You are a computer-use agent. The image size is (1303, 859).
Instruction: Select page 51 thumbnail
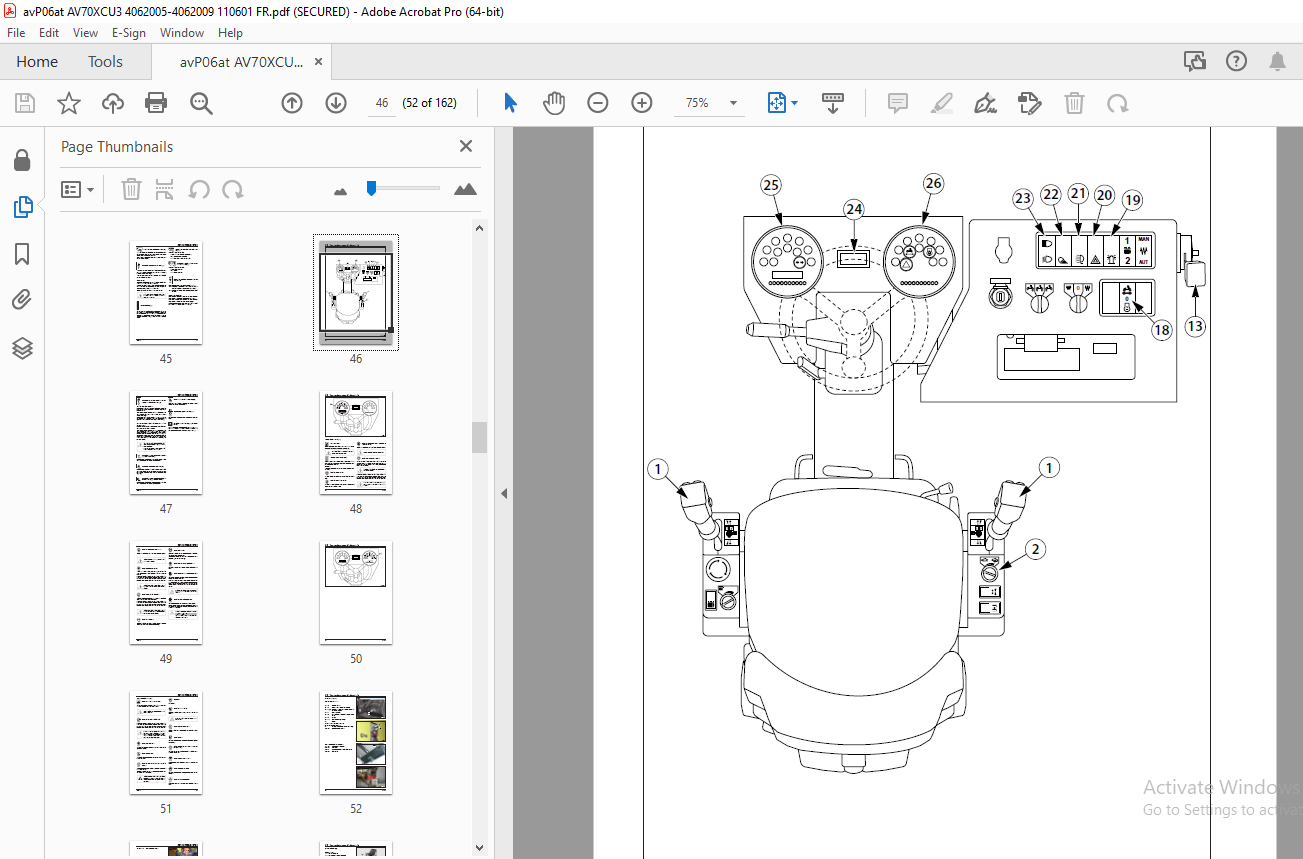[166, 743]
